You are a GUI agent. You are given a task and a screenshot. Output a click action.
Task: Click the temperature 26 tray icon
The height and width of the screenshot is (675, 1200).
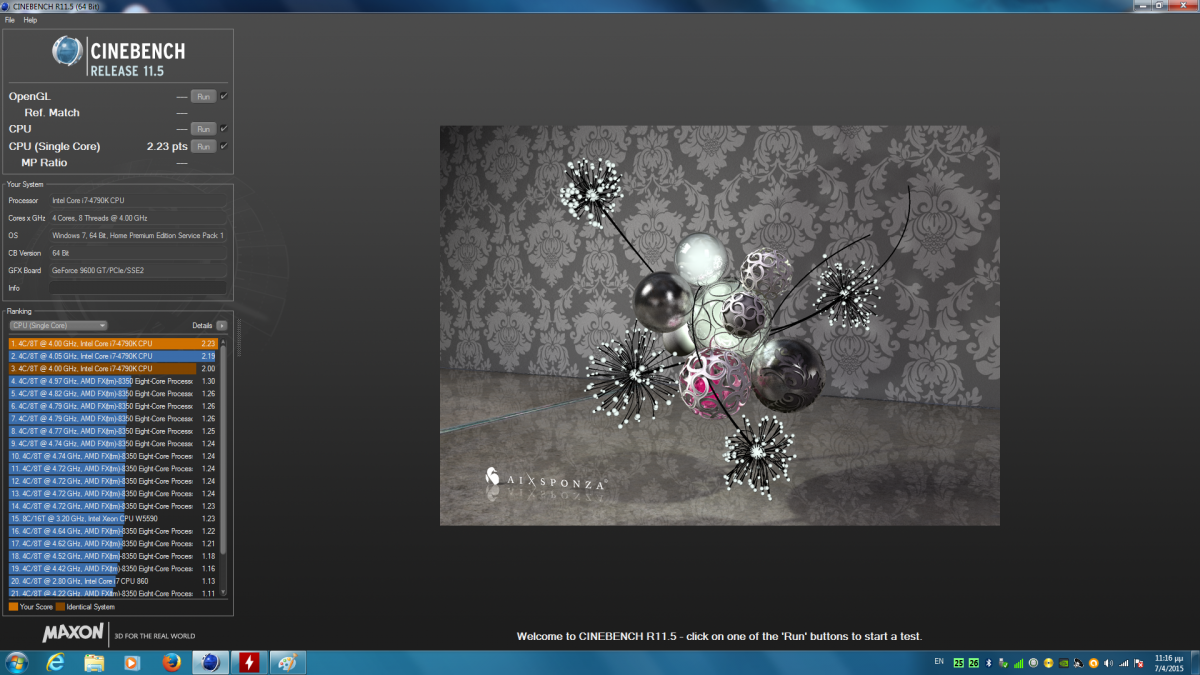974,663
